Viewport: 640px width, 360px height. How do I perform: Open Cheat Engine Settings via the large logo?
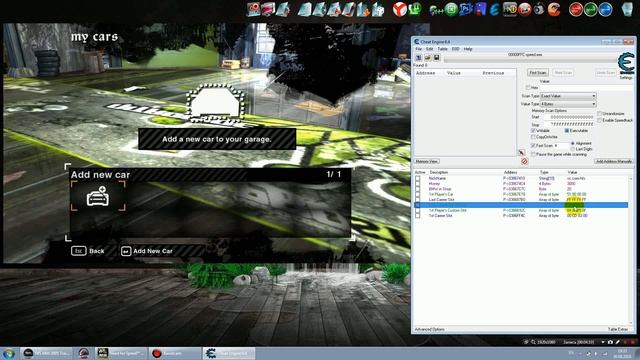626,63
